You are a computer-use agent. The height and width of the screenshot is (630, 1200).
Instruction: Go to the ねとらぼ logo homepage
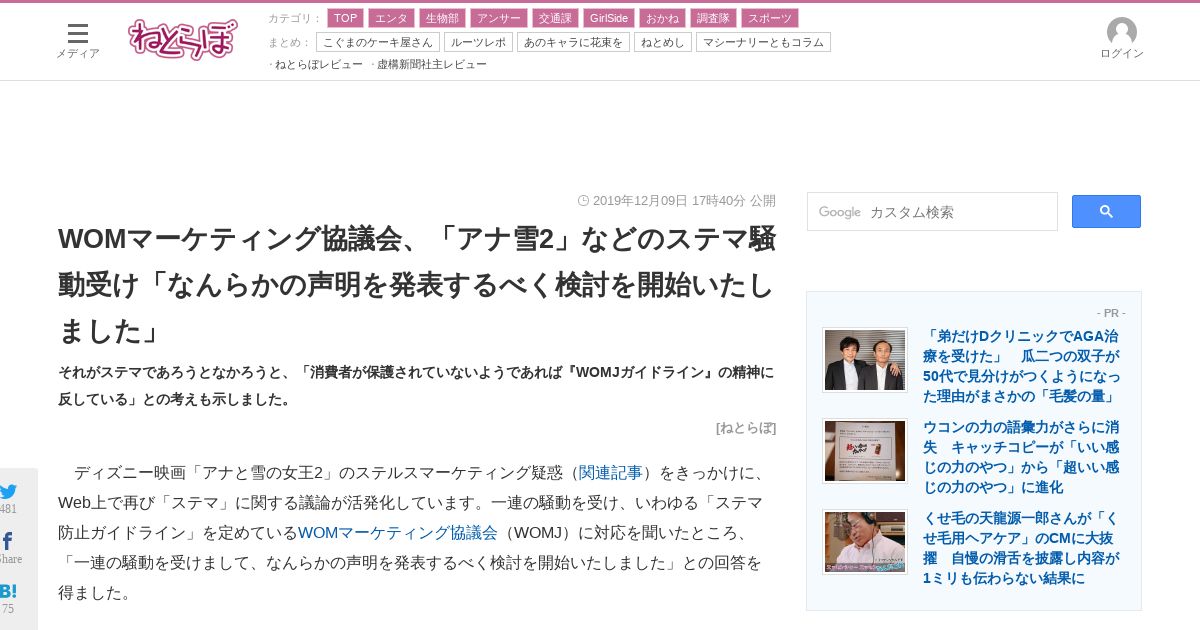[x=183, y=40]
